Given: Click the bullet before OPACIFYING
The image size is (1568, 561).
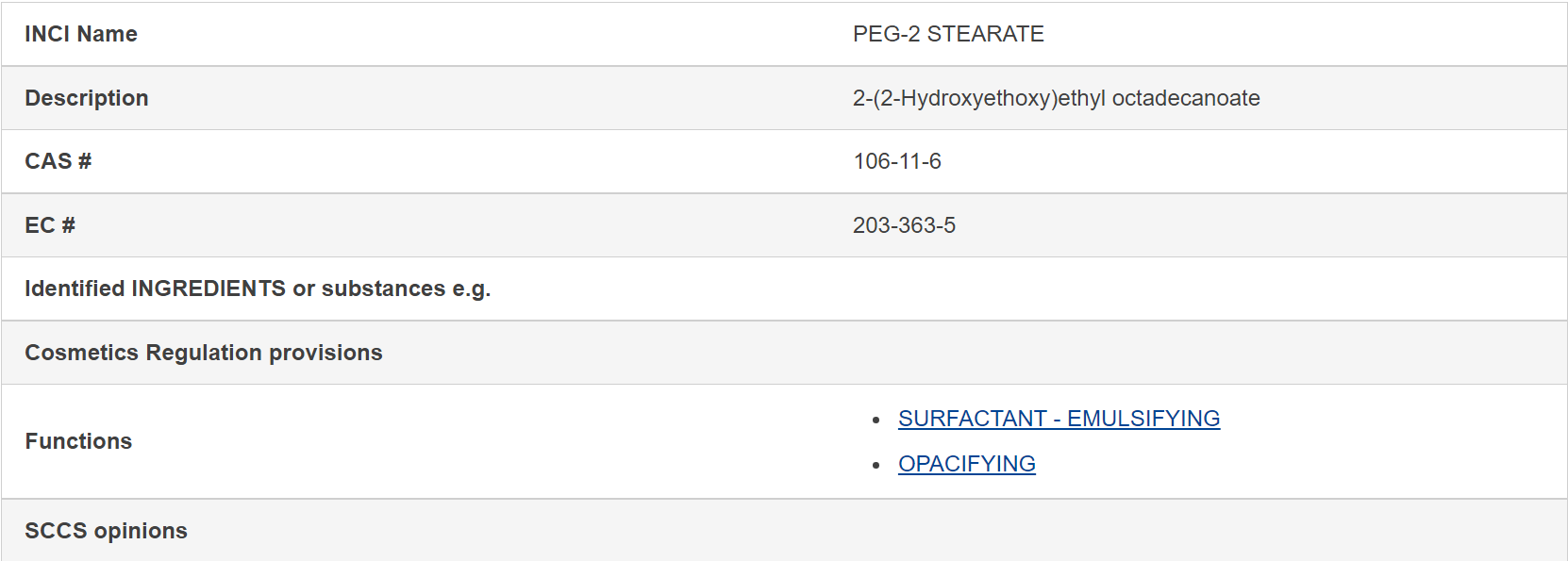Looking at the screenshot, I should [876, 465].
